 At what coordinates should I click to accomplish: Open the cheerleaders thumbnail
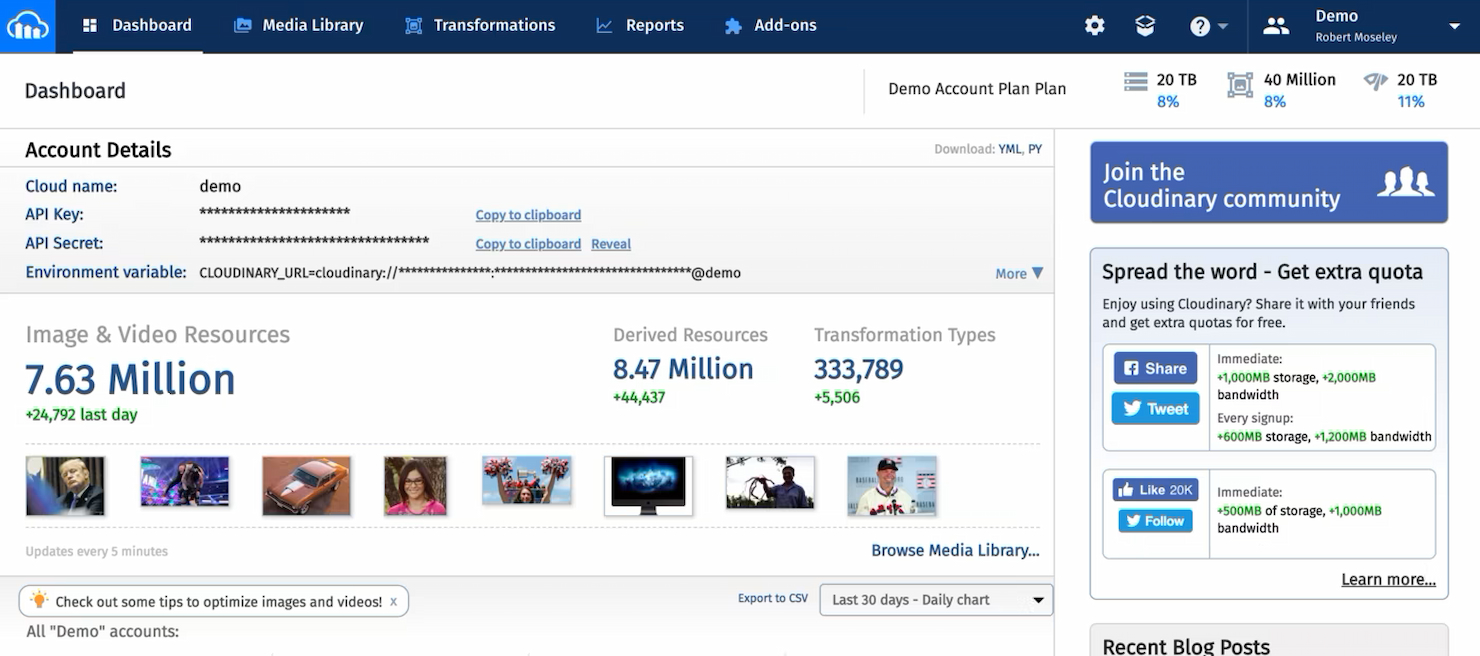click(x=527, y=480)
